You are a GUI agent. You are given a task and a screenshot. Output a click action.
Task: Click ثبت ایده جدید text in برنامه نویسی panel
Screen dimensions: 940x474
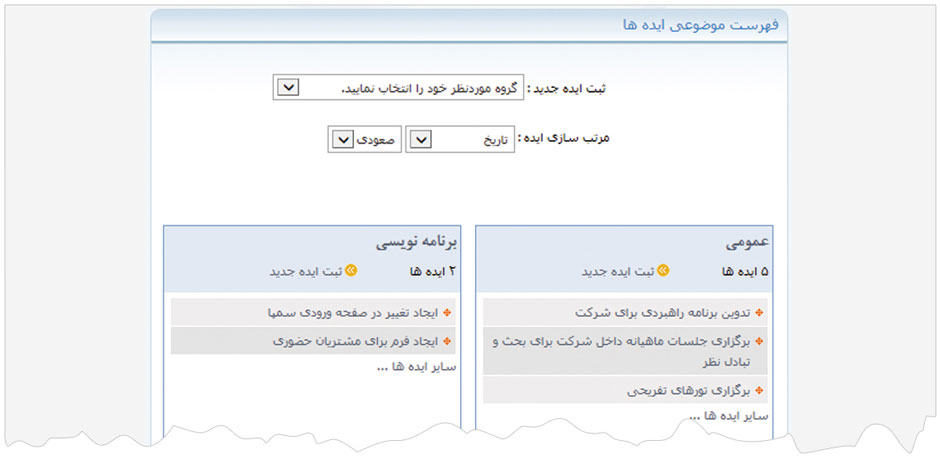tap(305, 271)
